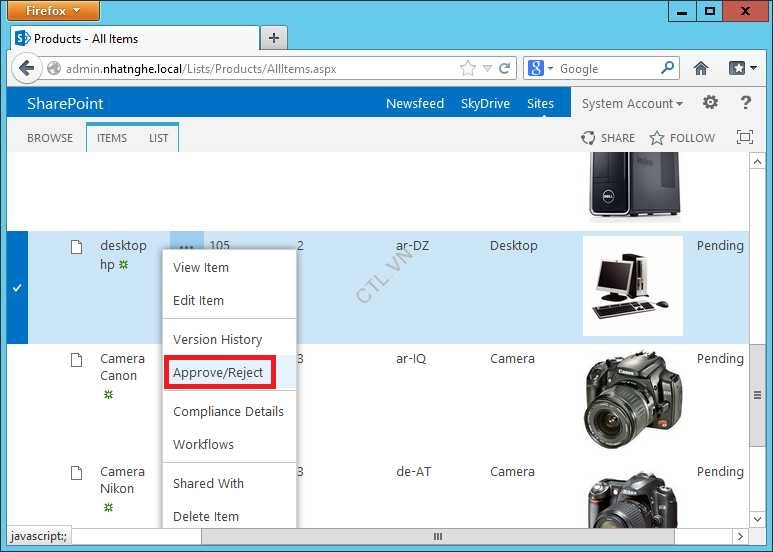Click the browser back arrow button
This screenshot has width=773, height=552.
point(26,69)
